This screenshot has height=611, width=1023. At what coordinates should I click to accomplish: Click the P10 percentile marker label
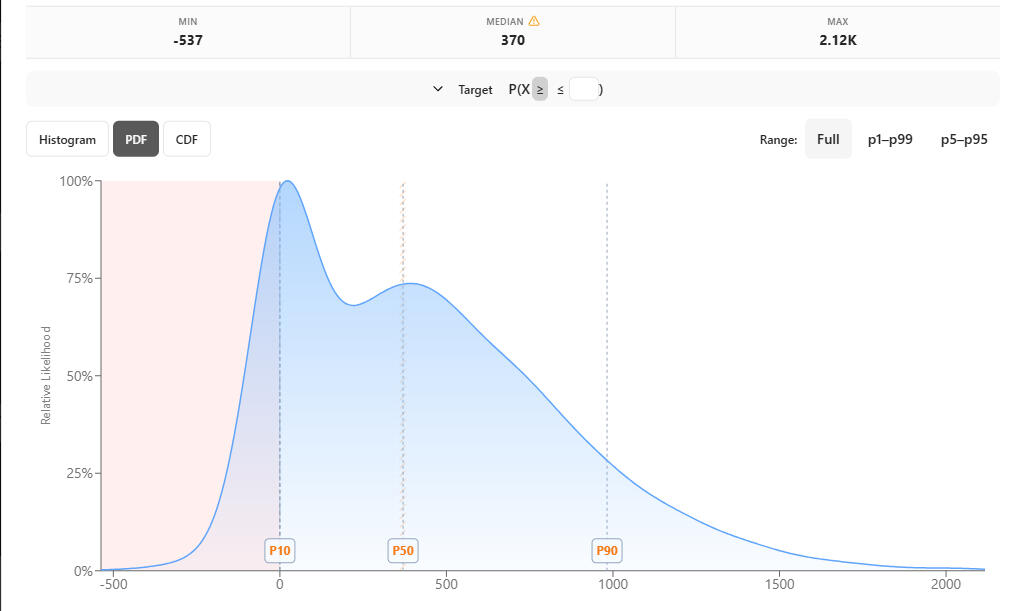coord(280,550)
